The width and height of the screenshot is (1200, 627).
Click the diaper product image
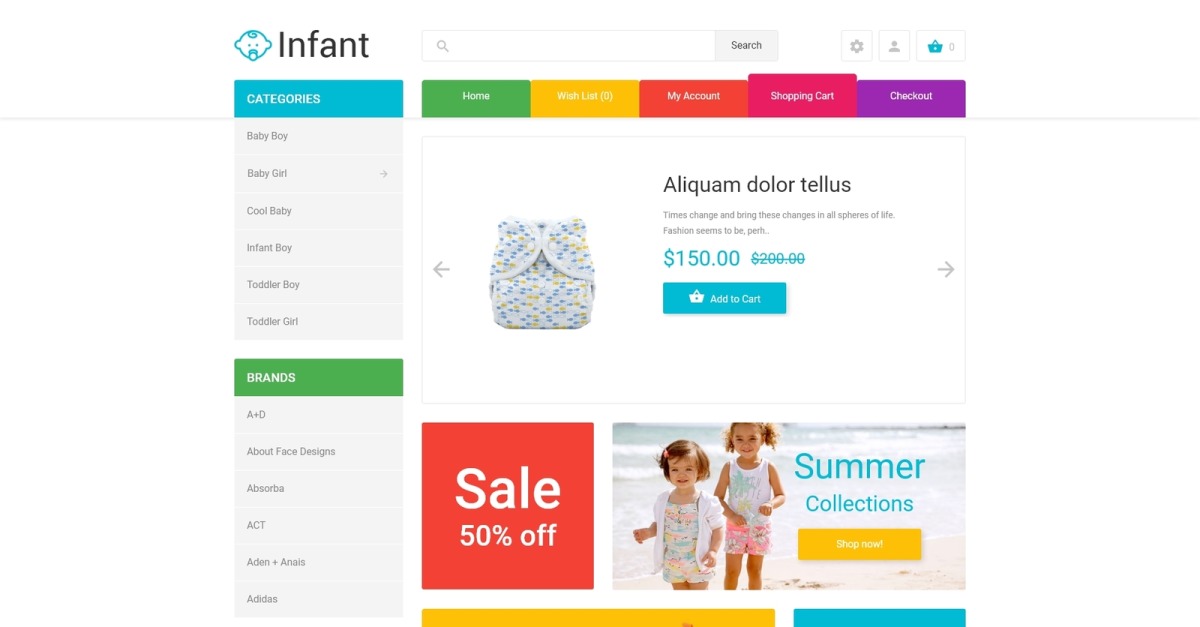coord(541,272)
